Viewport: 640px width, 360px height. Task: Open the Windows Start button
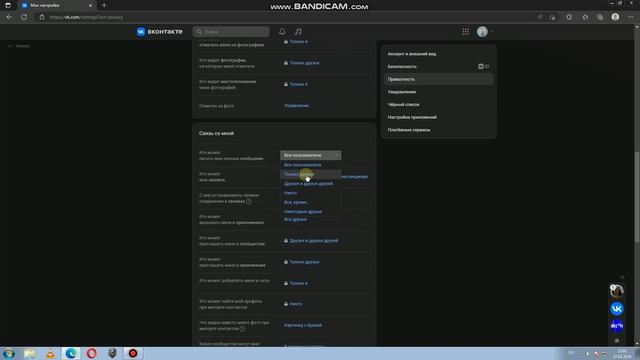click(x=9, y=353)
